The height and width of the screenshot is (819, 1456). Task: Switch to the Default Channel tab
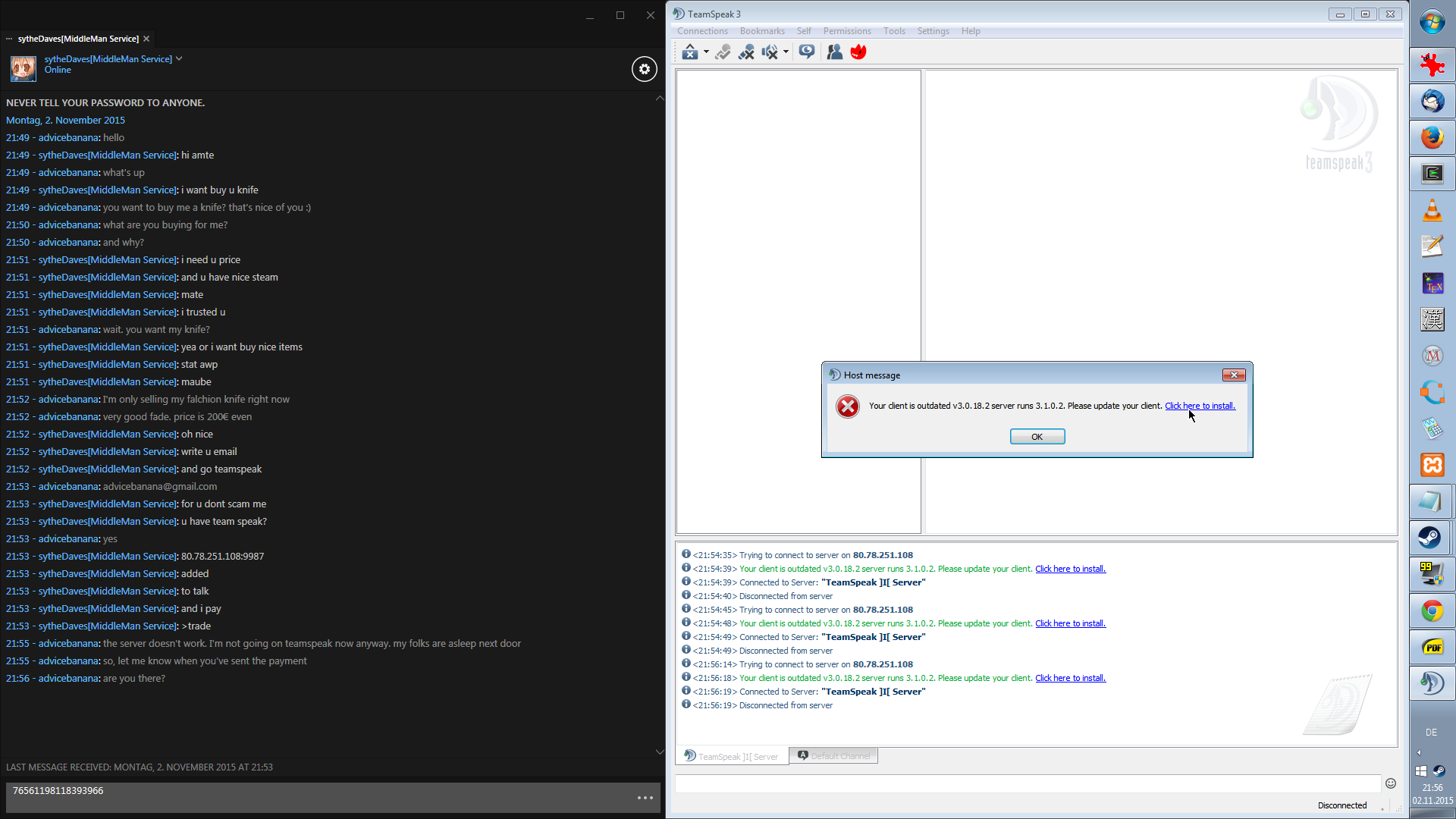(x=833, y=755)
